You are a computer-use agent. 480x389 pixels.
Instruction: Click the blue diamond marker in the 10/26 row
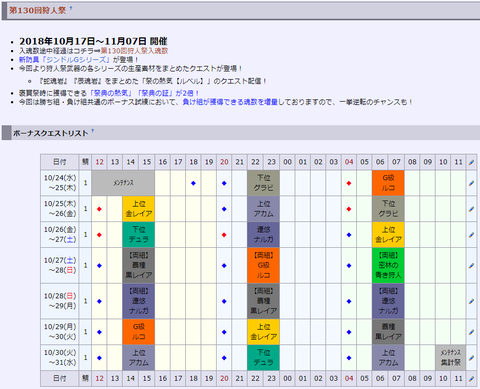pyautogui.click(x=349, y=235)
